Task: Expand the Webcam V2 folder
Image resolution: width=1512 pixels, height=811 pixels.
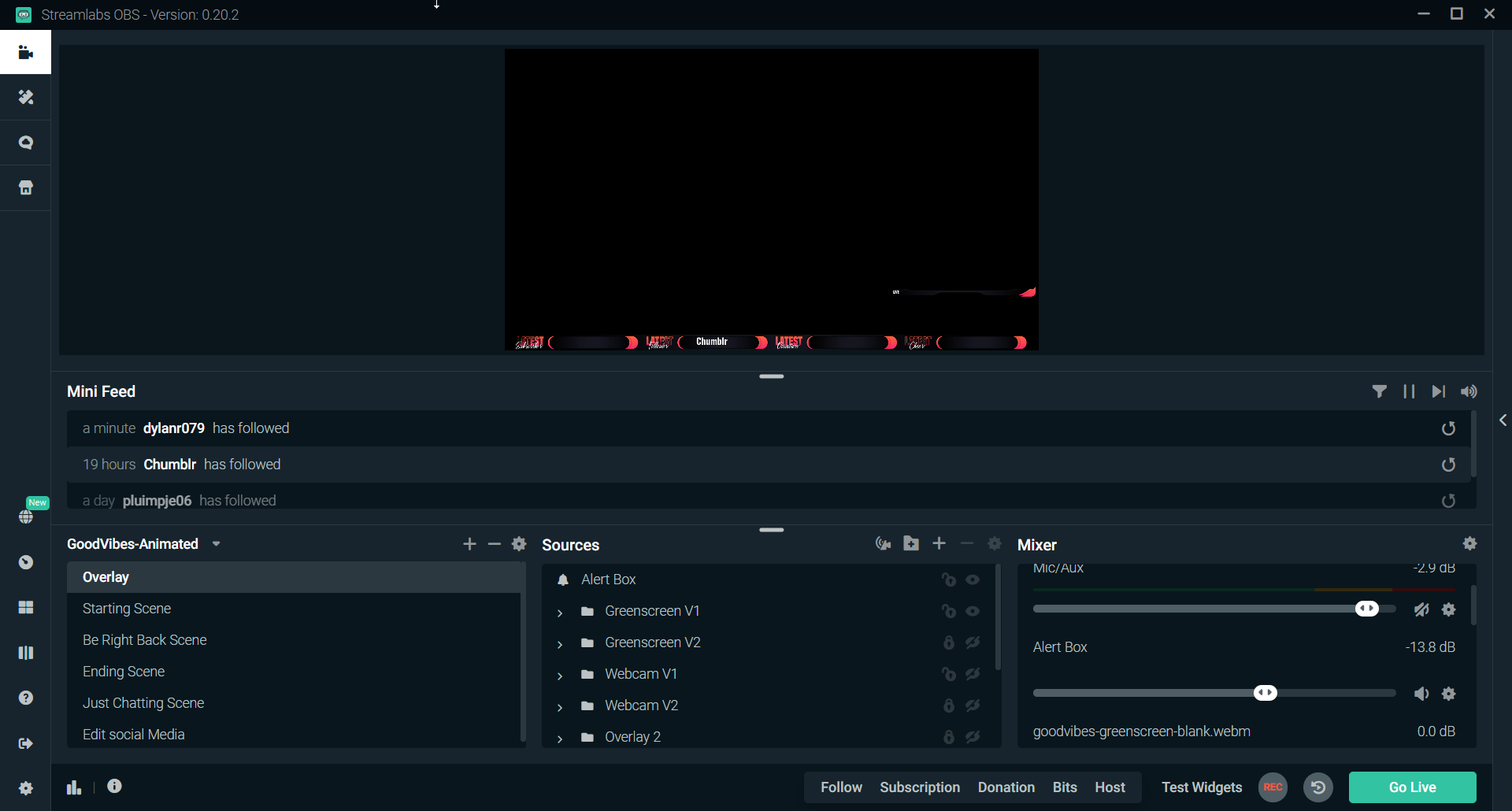Action: tap(560, 706)
